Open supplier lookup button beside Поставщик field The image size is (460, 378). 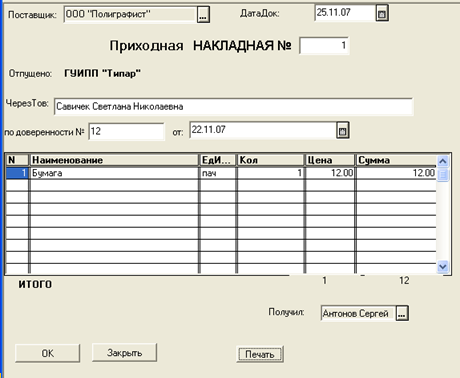[x=203, y=14]
